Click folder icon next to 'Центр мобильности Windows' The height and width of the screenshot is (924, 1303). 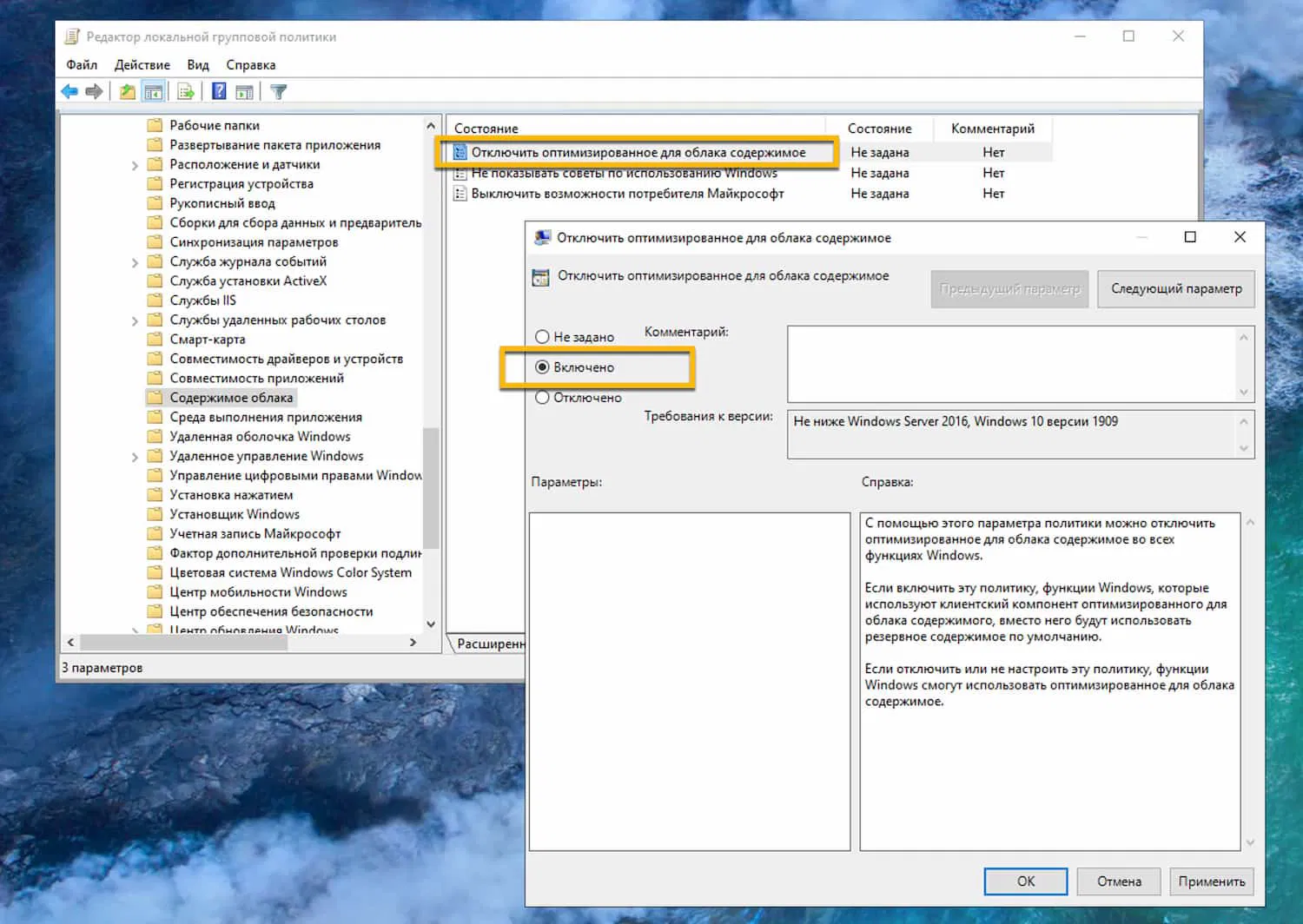click(155, 592)
